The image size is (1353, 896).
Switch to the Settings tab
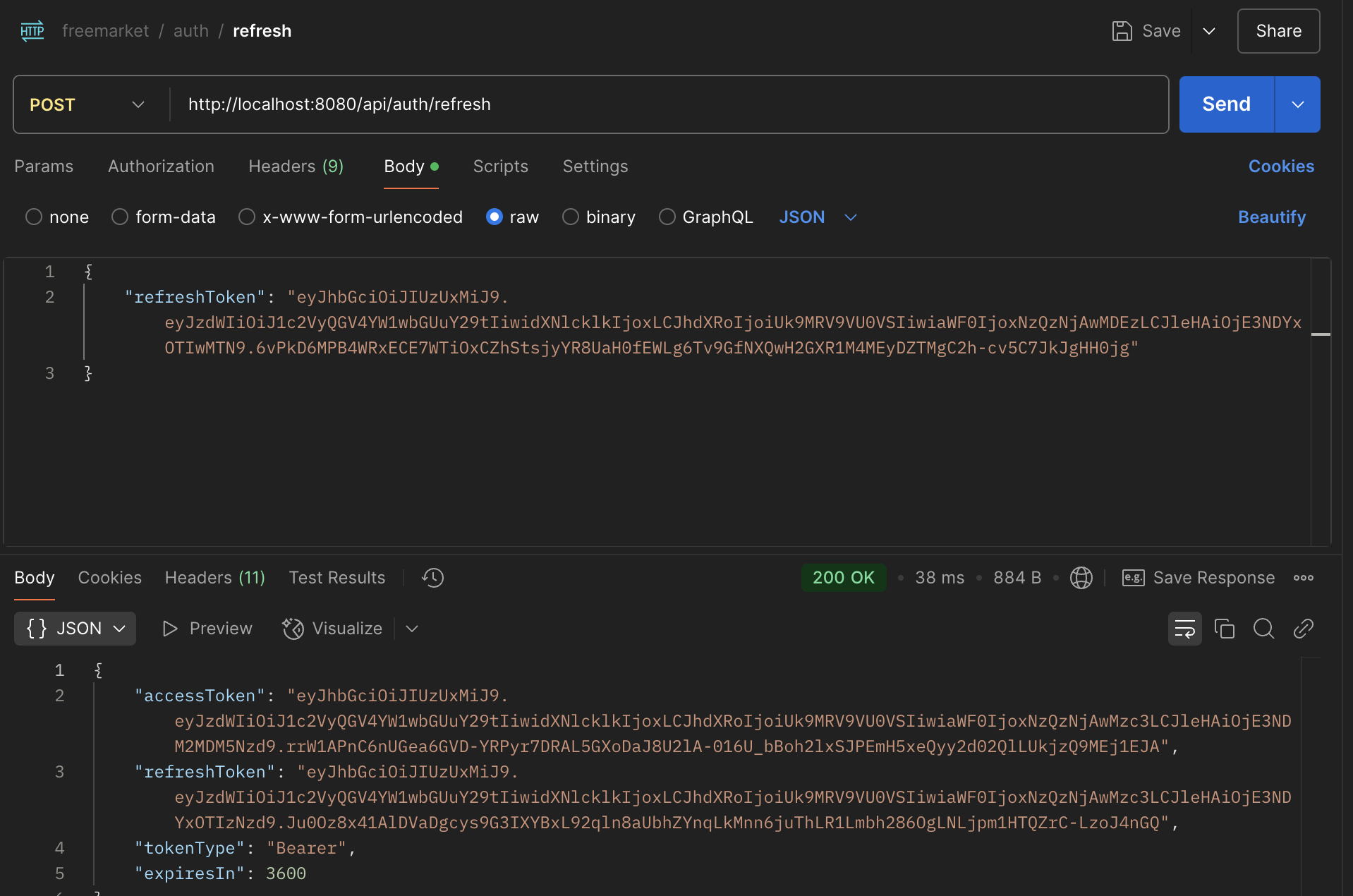(x=595, y=167)
